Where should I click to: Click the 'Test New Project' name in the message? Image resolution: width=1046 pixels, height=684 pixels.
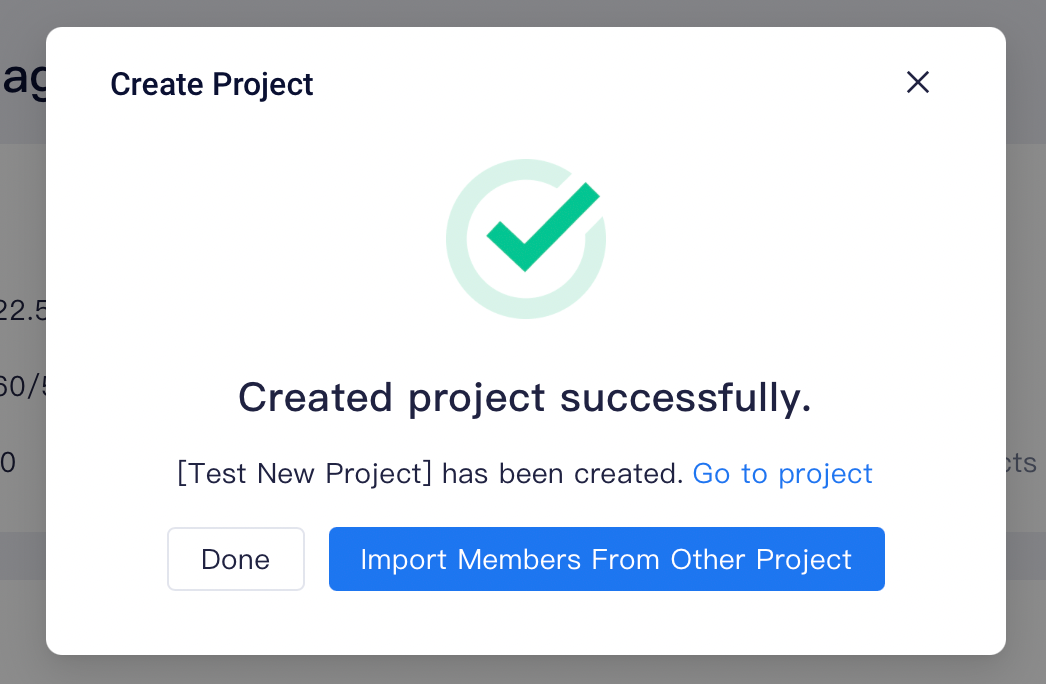click(x=306, y=474)
